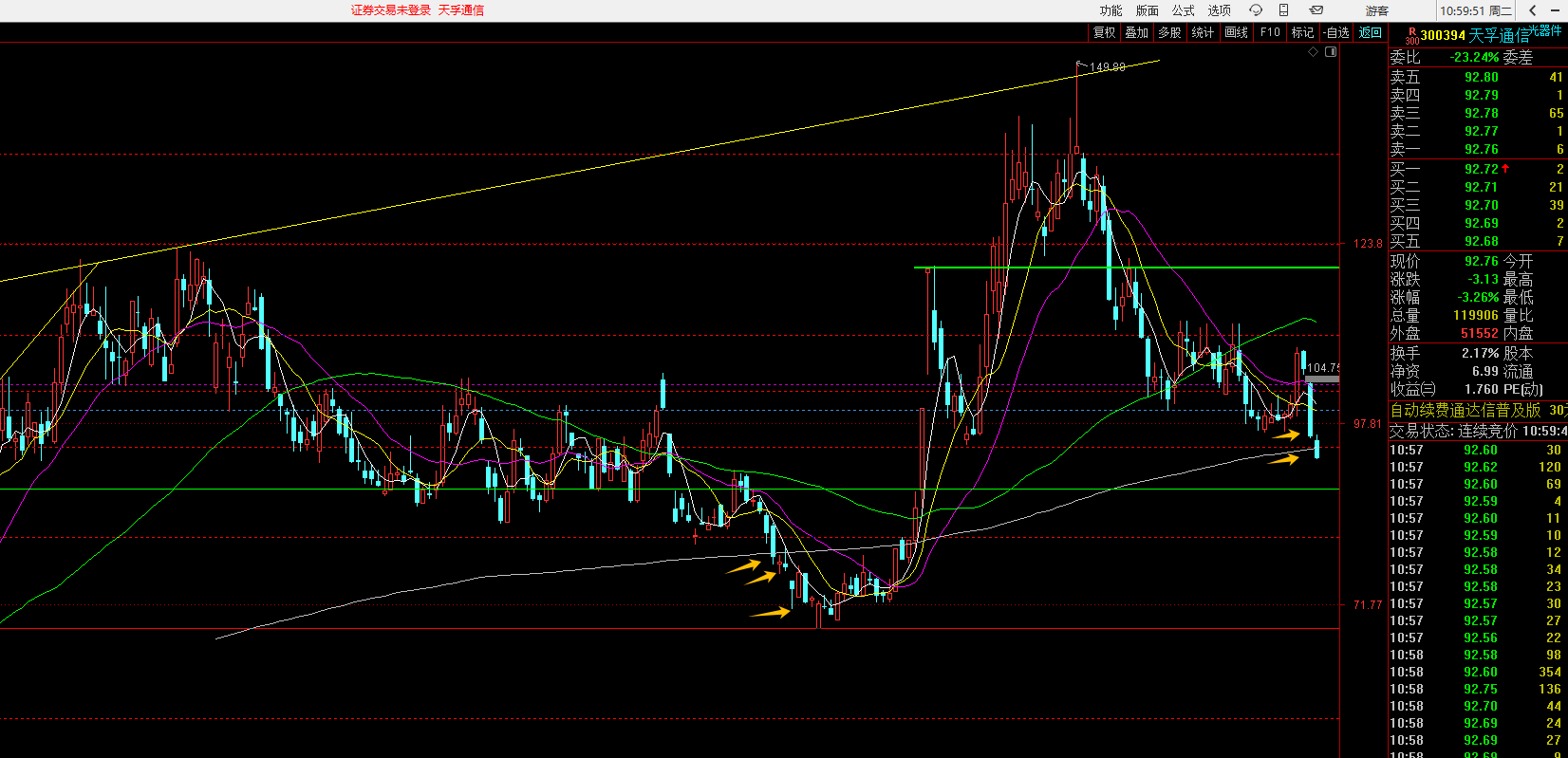Viewport: 1568px width, 758px height.
Task: Click the 71.77 axis price label
Action: click(1368, 605)
